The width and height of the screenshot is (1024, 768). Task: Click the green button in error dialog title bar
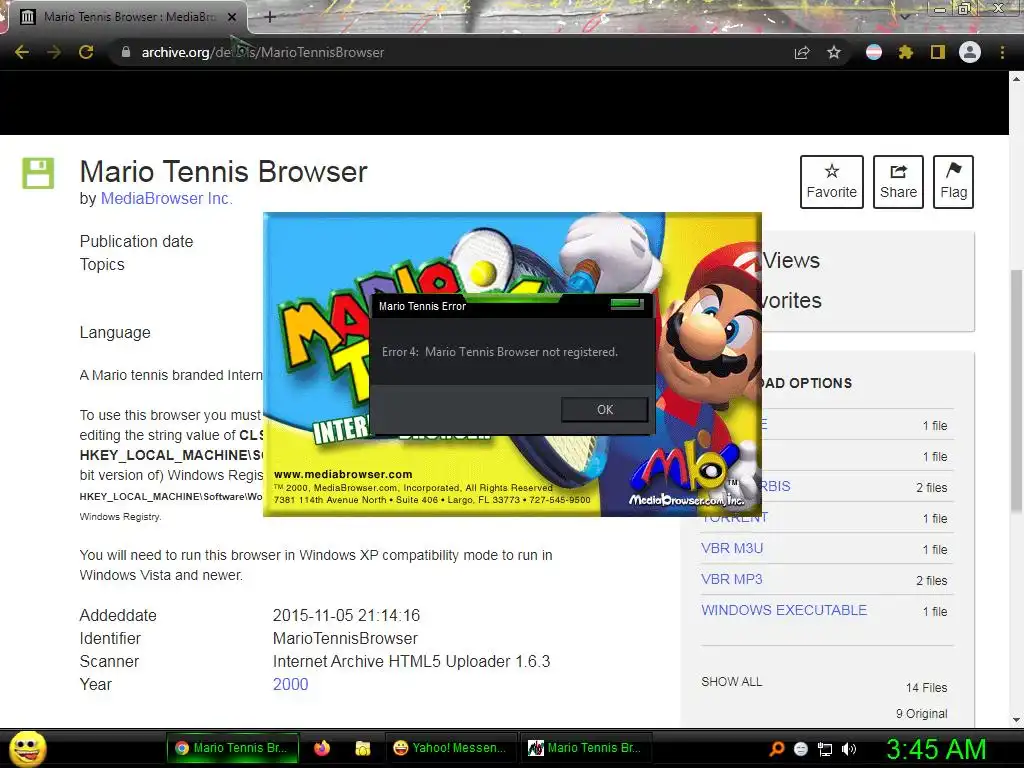pos(627,304)
